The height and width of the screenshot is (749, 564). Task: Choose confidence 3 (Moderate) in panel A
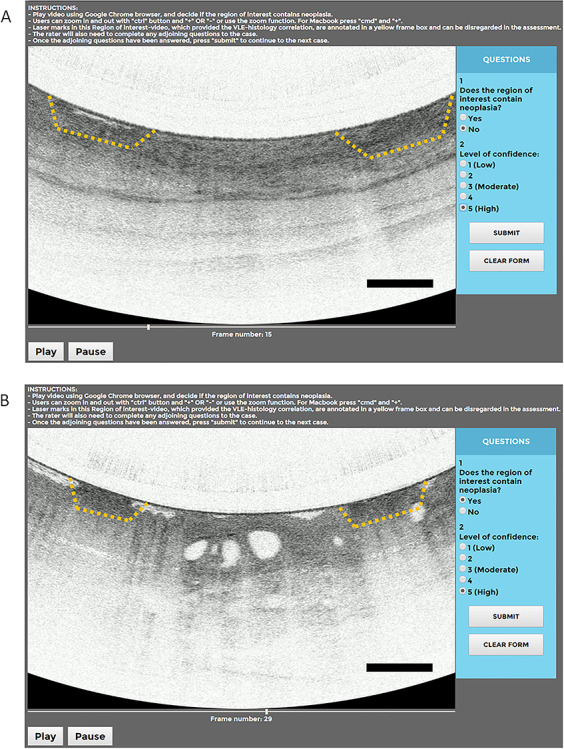(463, 186)
